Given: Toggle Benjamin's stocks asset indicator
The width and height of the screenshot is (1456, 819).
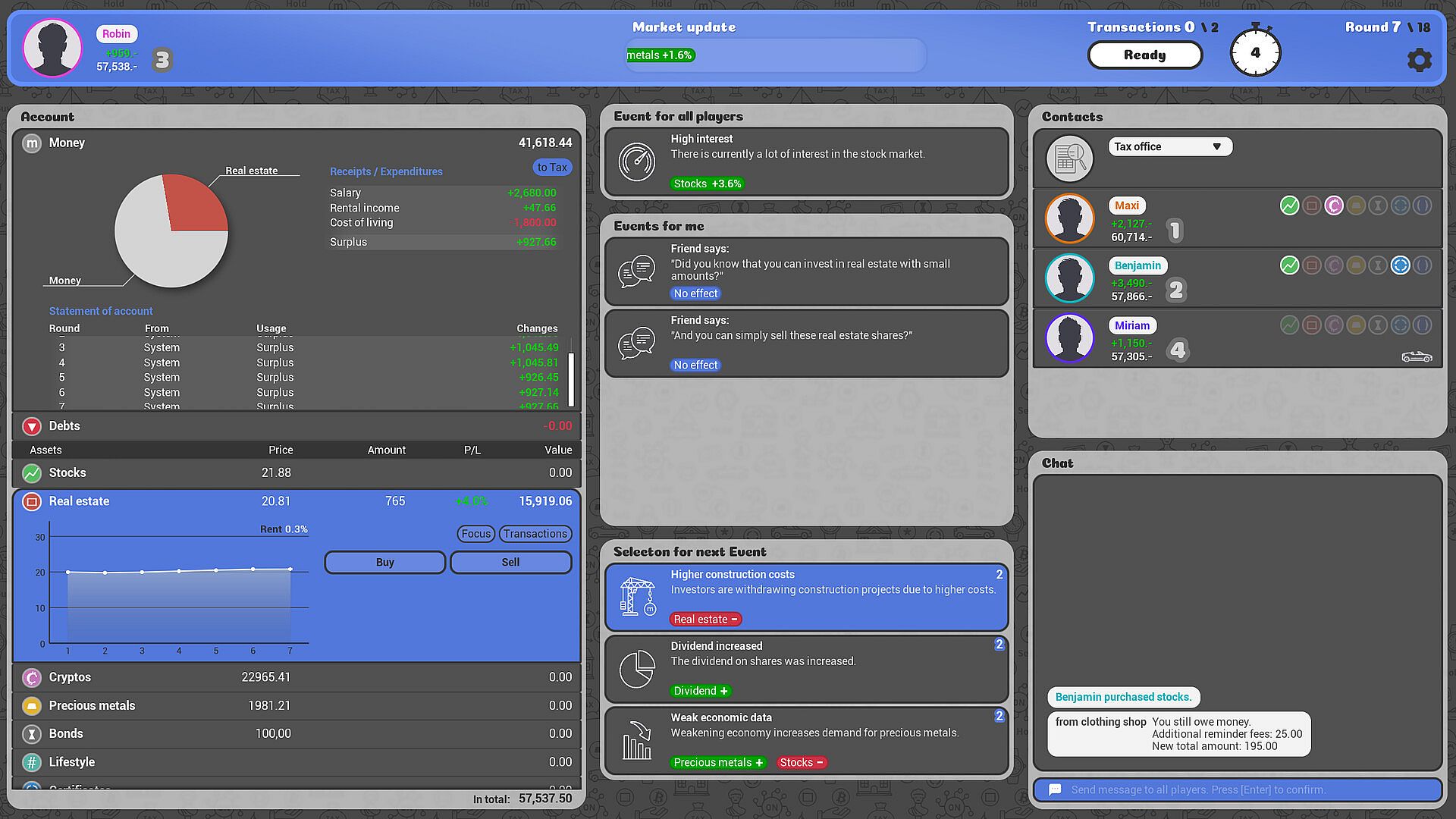Looking at the screenshot, I should [1289, 265].
